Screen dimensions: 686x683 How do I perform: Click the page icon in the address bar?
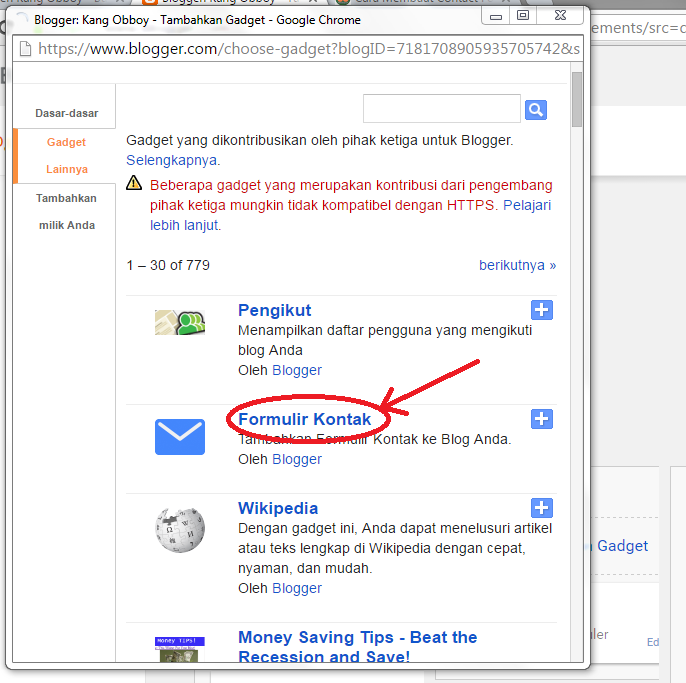coord(25,49)
